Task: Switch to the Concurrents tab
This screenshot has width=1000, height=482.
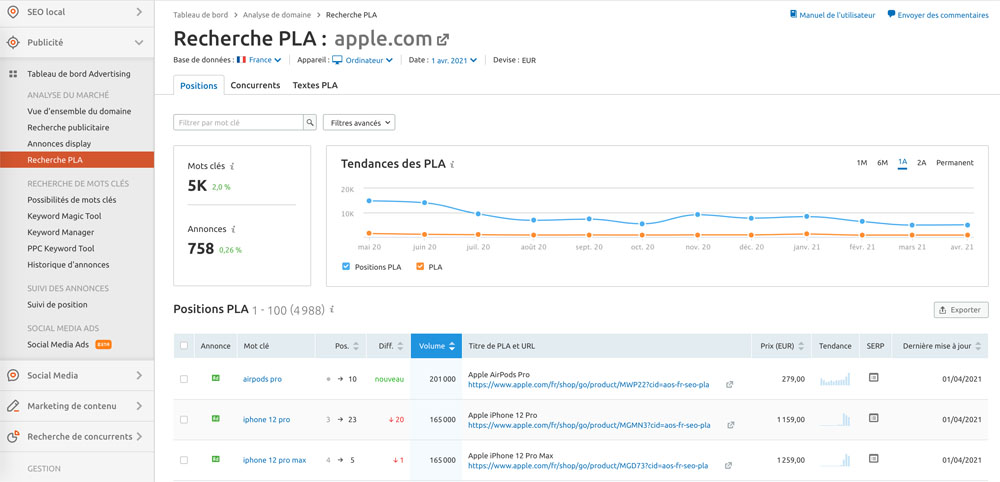Action: click(x=255, y=85)
